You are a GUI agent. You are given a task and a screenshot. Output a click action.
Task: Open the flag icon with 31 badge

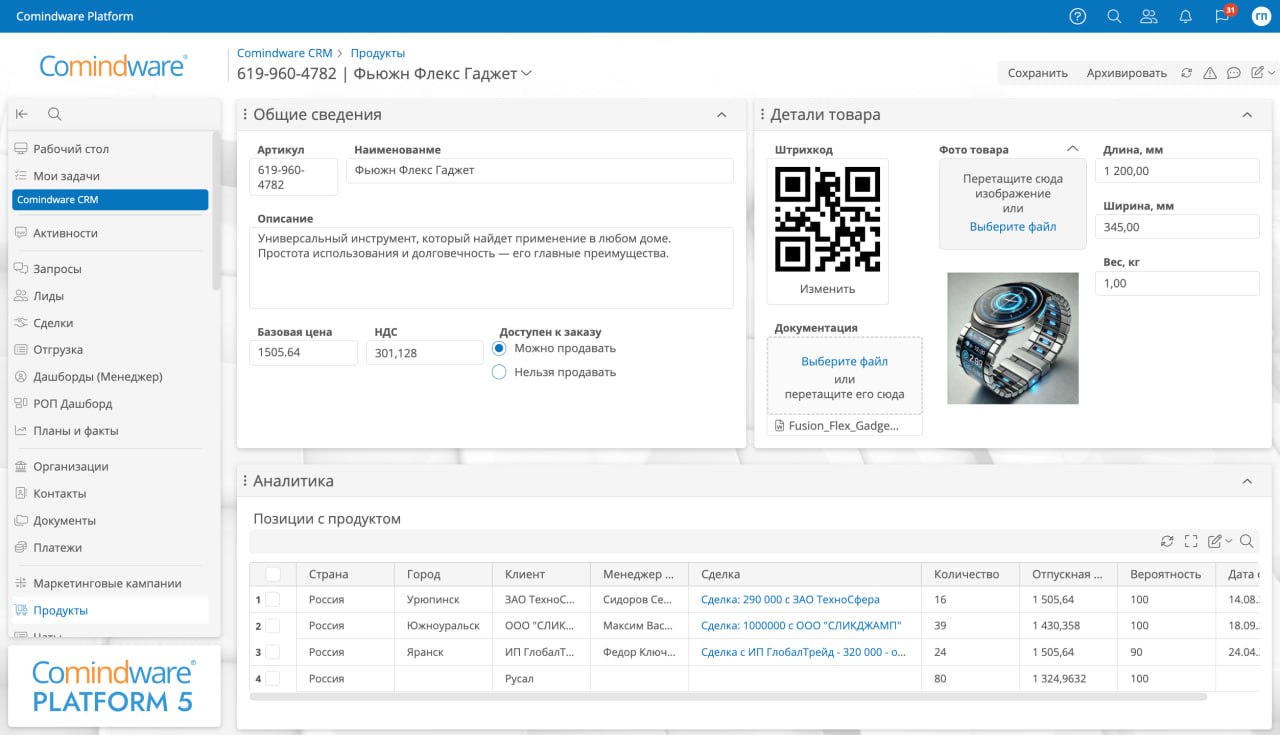tap(1223, 16)
